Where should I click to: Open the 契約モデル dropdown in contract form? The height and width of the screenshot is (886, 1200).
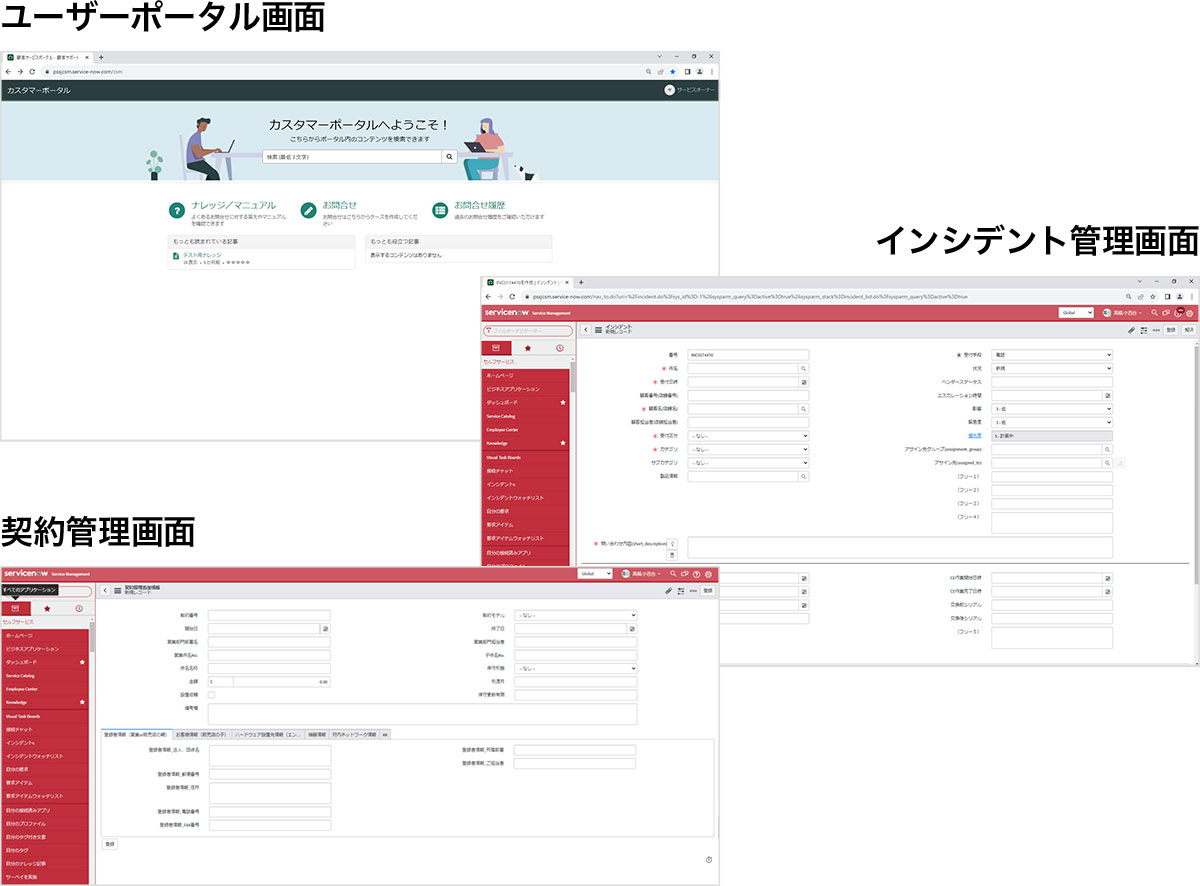(576, 615)
